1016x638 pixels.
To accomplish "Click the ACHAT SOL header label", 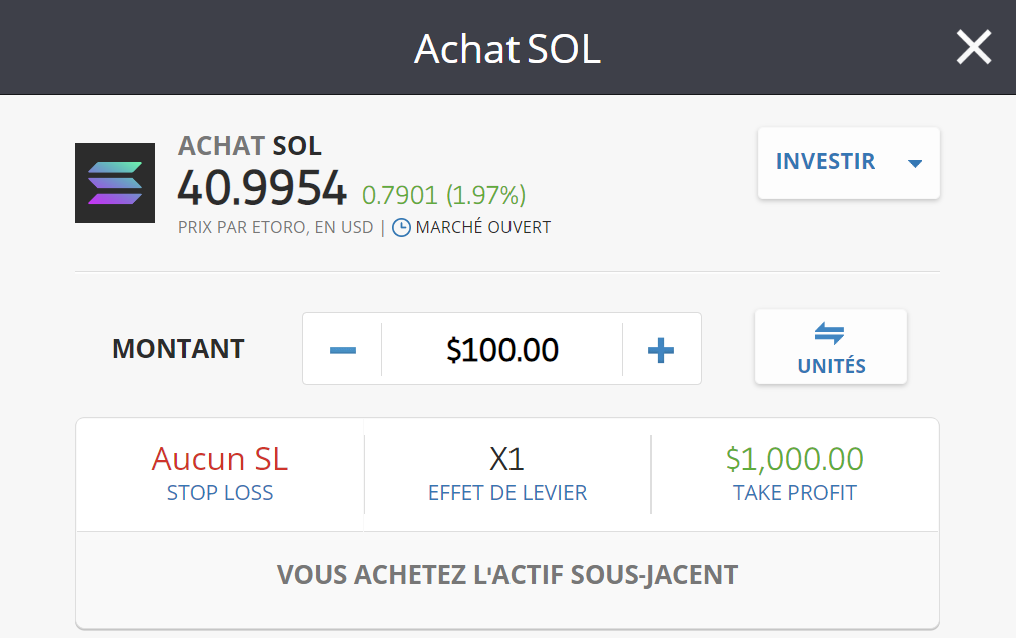I will tap(249, 146).
